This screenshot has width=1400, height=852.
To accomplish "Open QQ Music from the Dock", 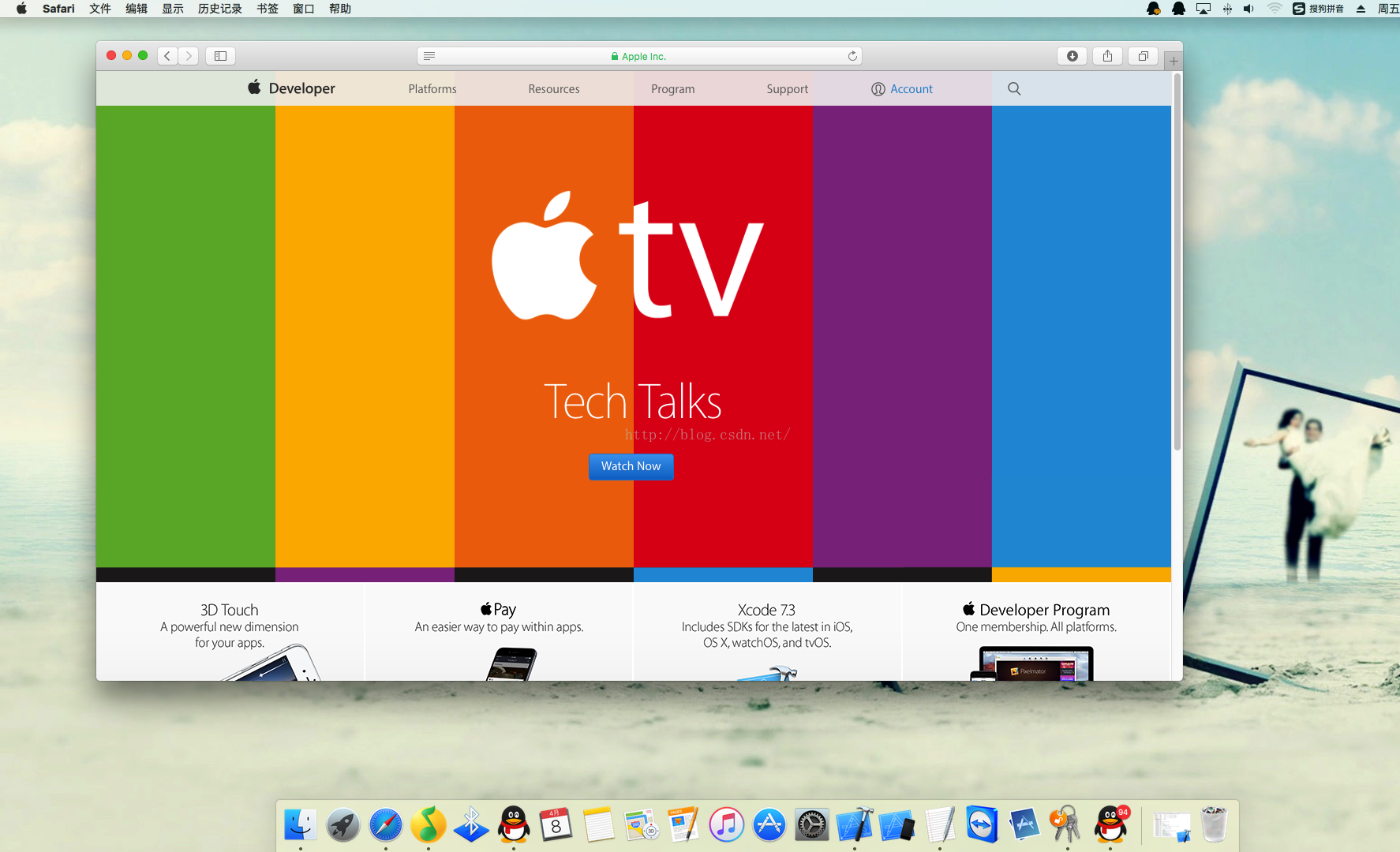I will click(429, 825).
